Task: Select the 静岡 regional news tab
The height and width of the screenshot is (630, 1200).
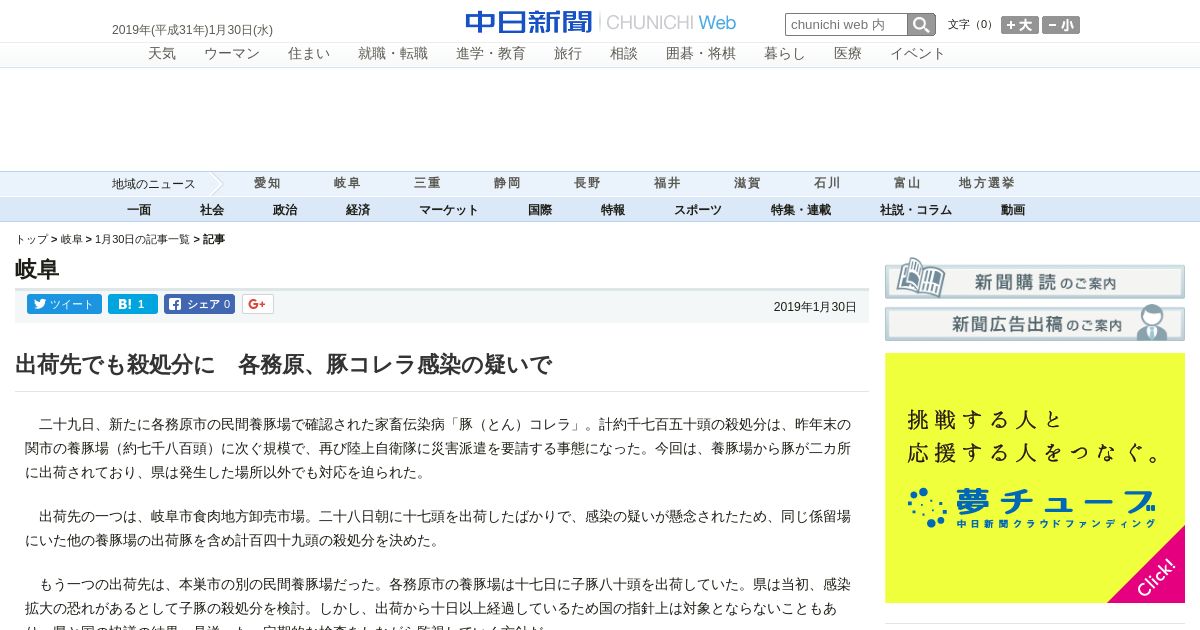Action: coord(507,183)
